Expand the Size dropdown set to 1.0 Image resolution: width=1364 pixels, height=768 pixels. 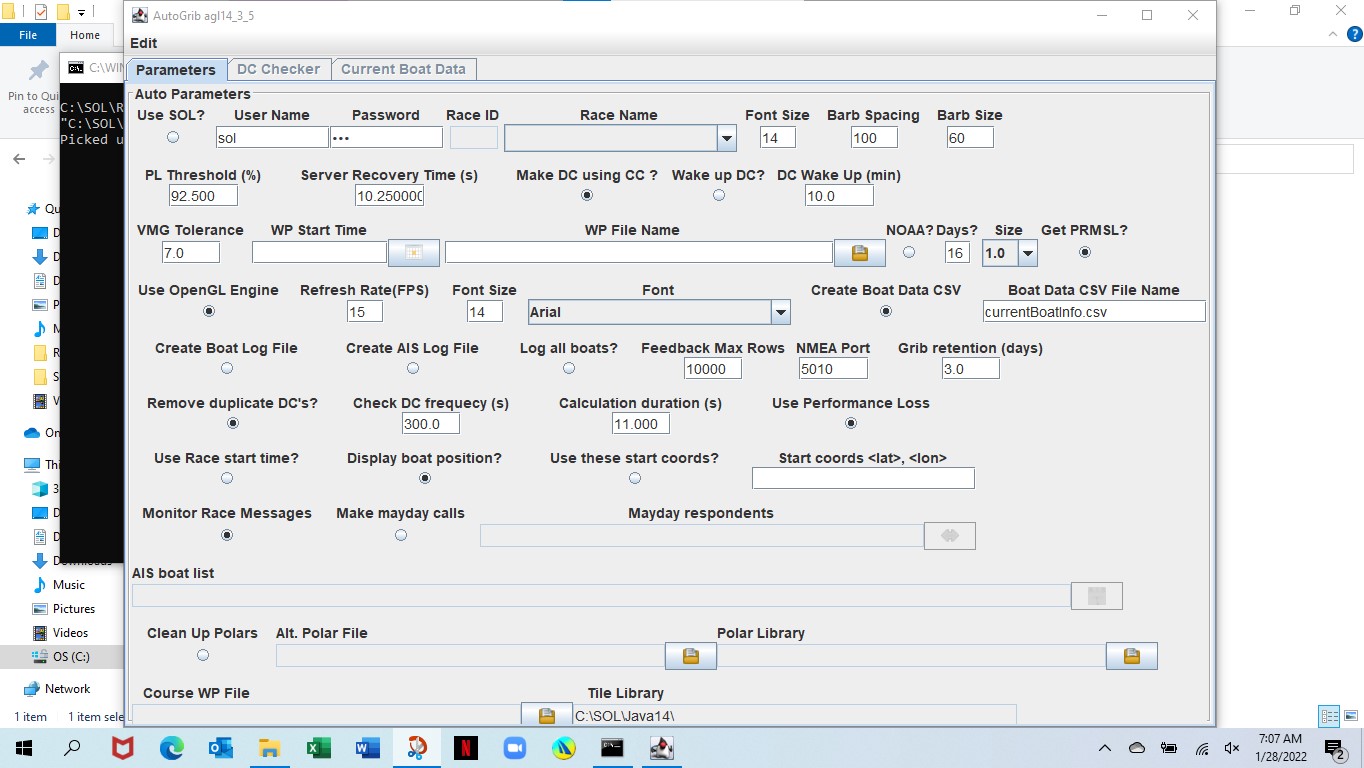point(1027,253)
